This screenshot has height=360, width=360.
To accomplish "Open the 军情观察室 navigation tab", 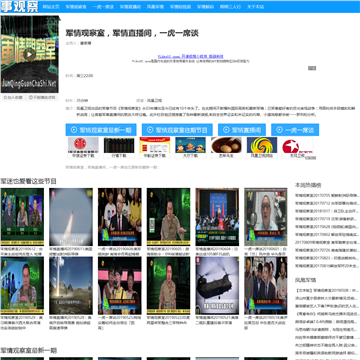I will tap(76, 7).
